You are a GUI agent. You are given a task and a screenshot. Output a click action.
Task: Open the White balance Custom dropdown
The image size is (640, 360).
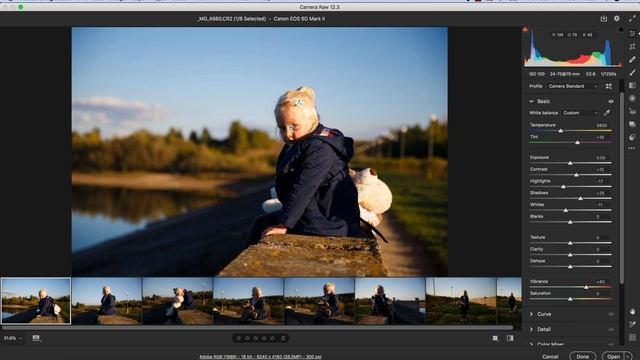click(x=580, y=113)
